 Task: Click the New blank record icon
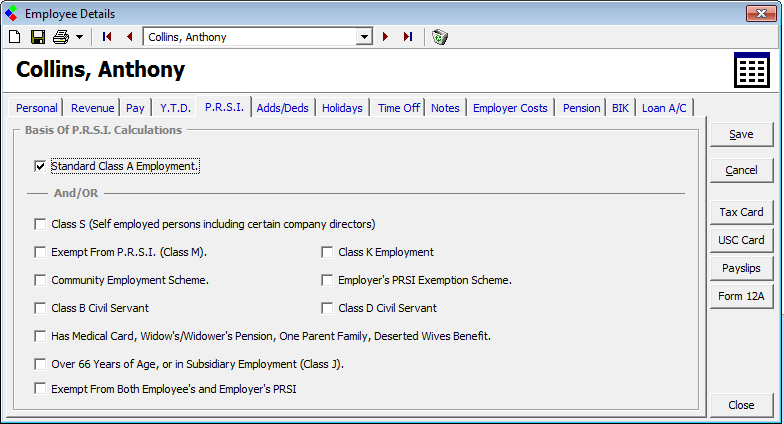pyautogui.click(x=14, y=37)
